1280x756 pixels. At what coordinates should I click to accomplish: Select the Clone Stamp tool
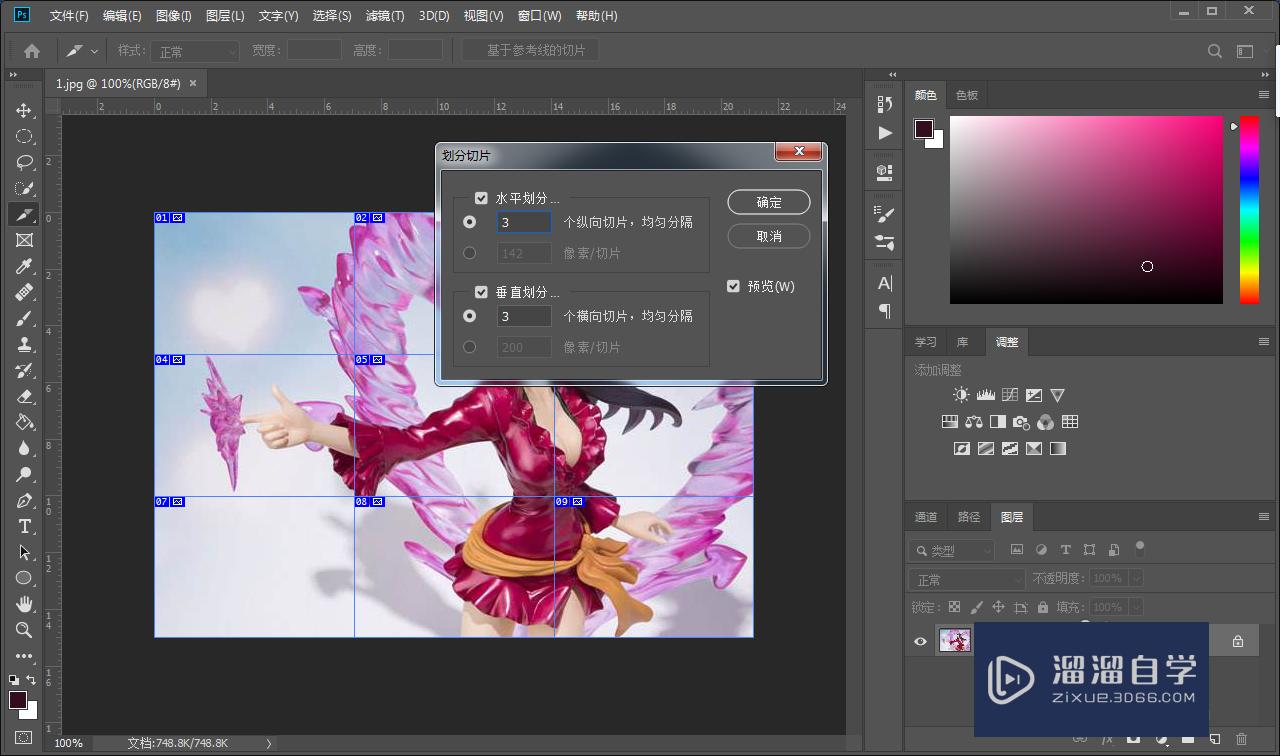[x=24, y=344]
